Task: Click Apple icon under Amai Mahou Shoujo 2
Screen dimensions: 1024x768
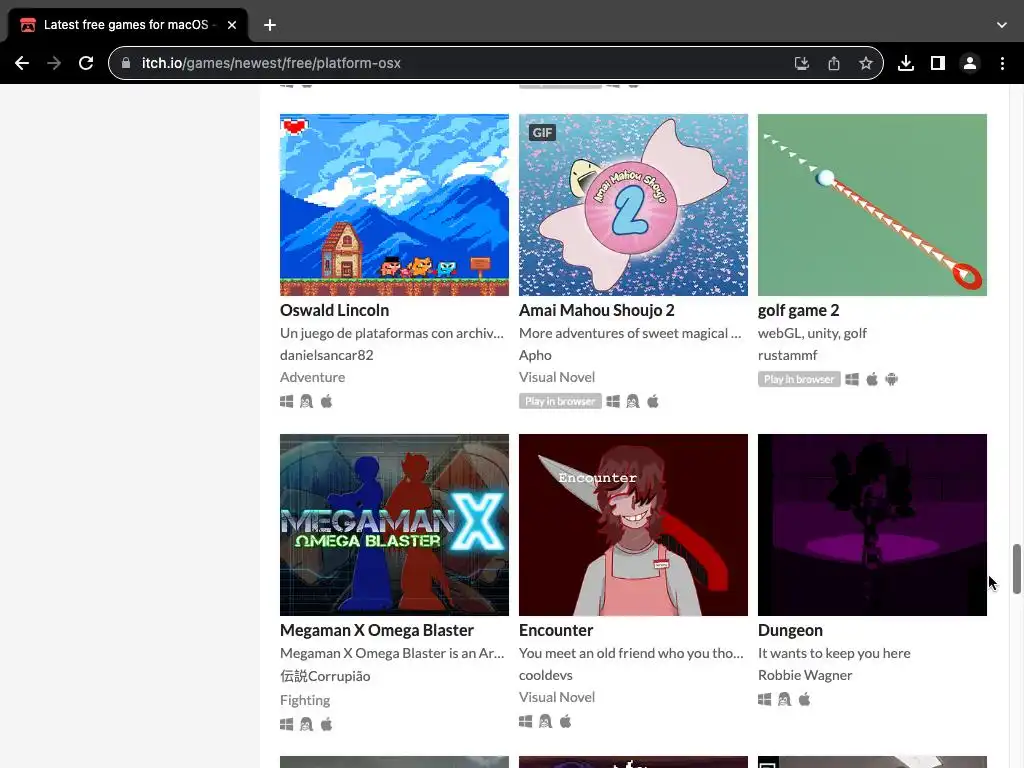Action: 653,401
